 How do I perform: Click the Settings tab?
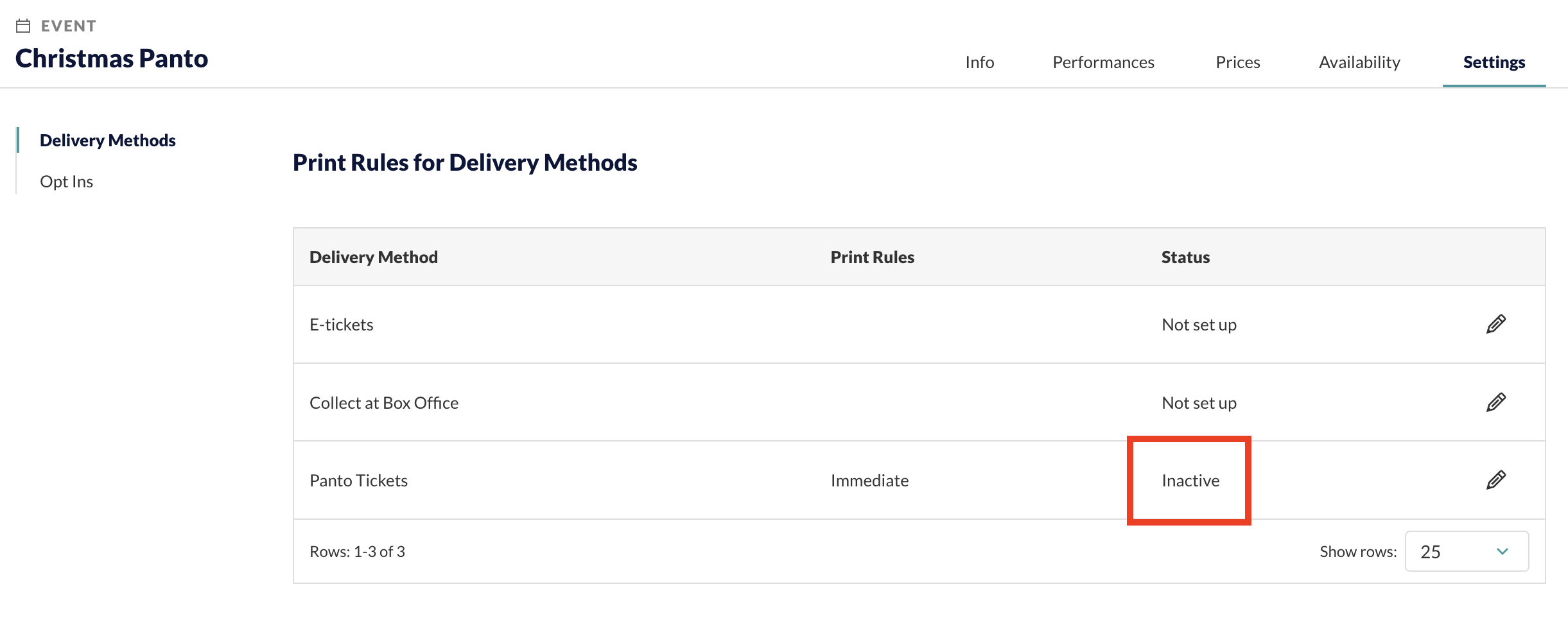pos(1494,62)
